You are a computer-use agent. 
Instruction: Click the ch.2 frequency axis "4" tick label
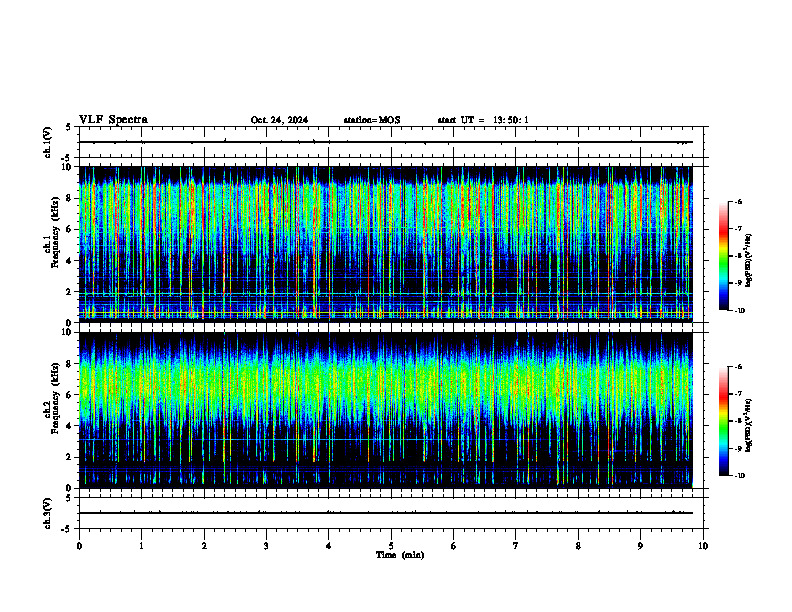click(x=71, y=426)
